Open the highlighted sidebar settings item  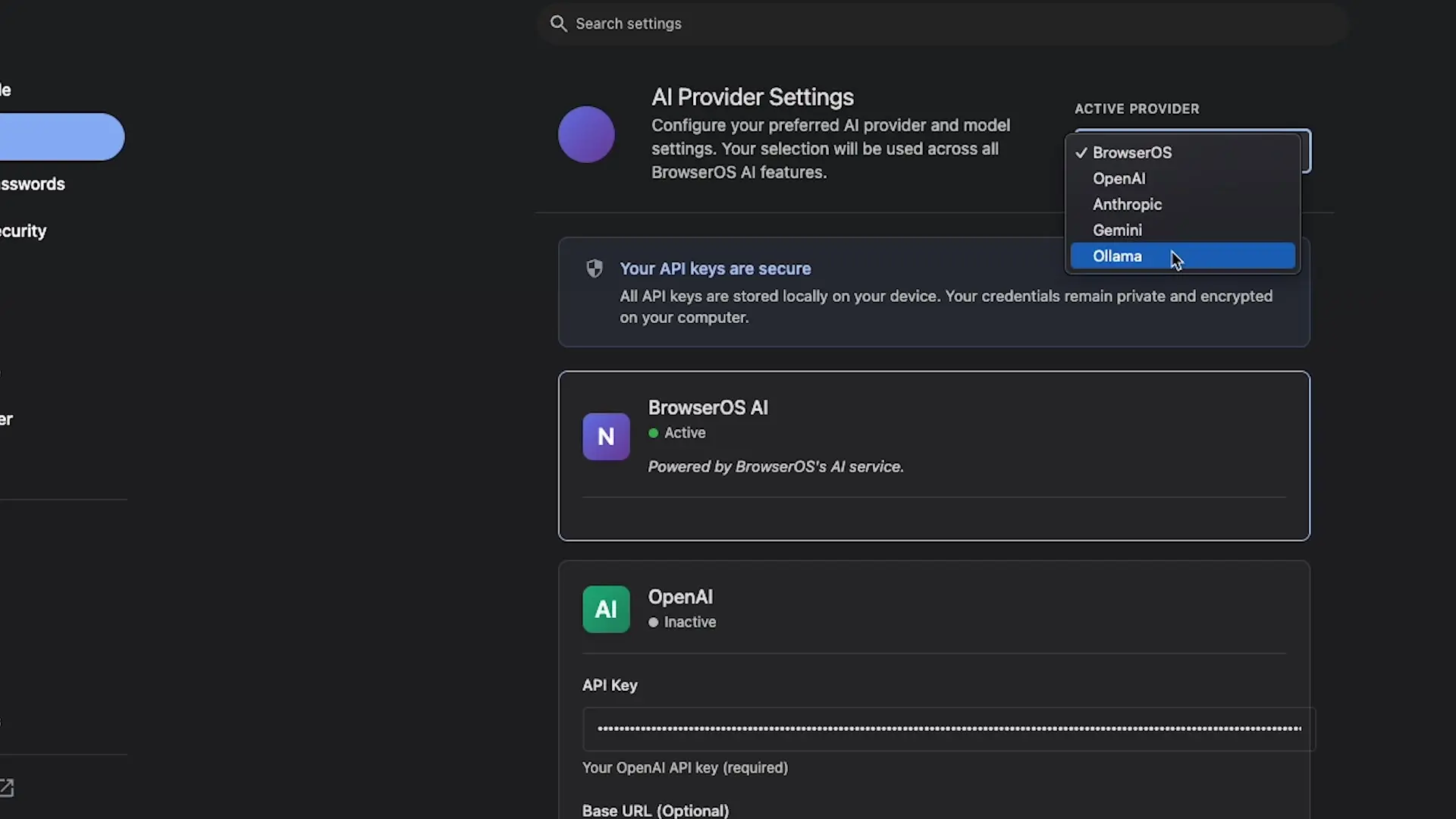61,136
